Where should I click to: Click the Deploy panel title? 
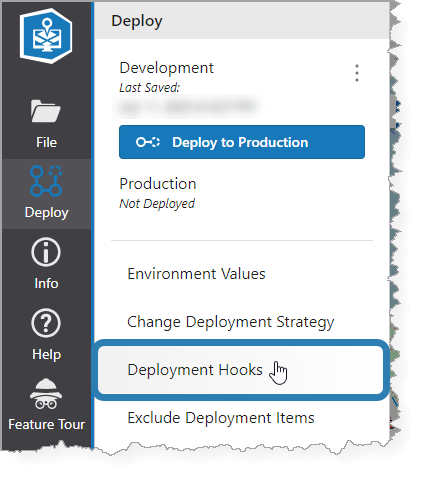137,21
